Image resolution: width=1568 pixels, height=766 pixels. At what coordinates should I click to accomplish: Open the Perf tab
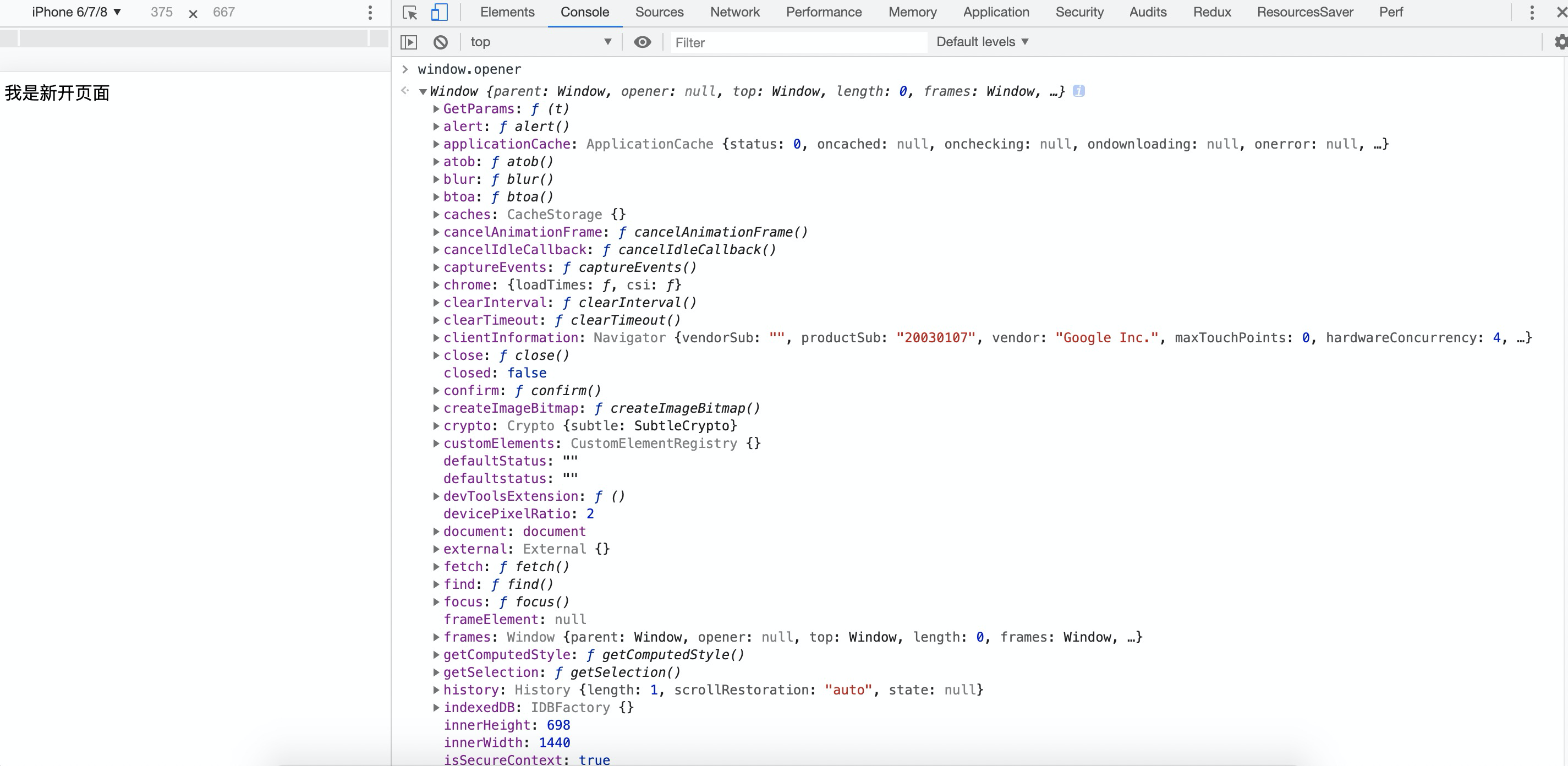click(1391, 12)
